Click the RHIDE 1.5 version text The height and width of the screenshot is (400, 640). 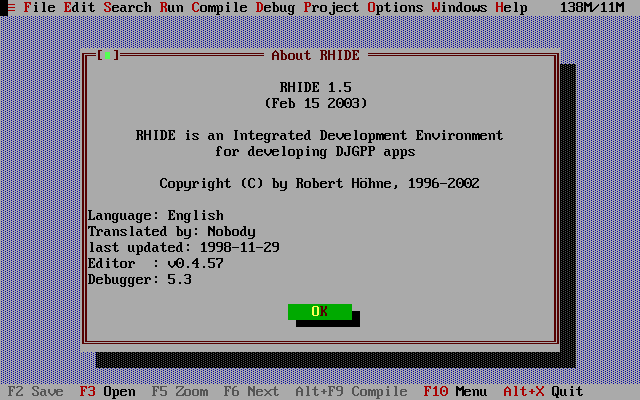pyautogui.click(x=316, y=87)
